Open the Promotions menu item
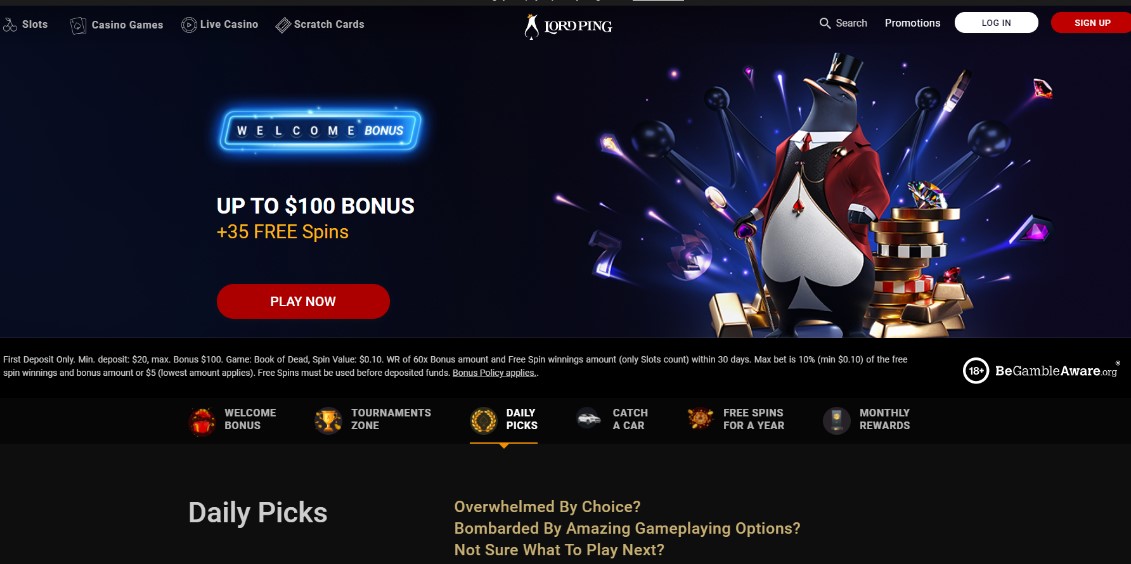 (912, 23)
